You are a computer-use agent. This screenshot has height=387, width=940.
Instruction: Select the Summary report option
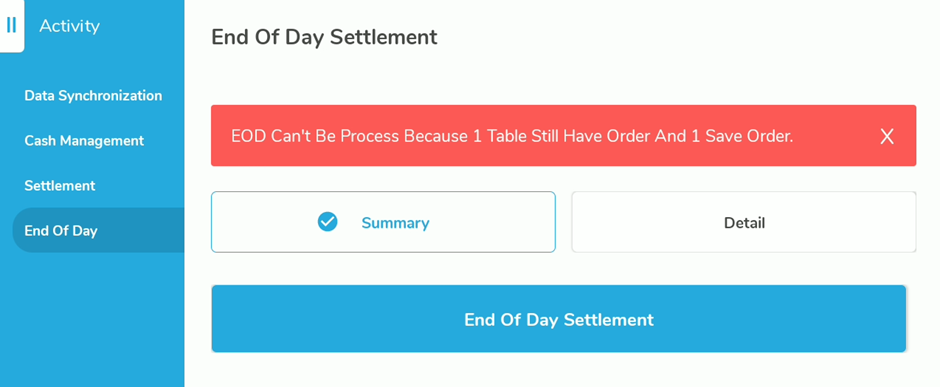383,222
